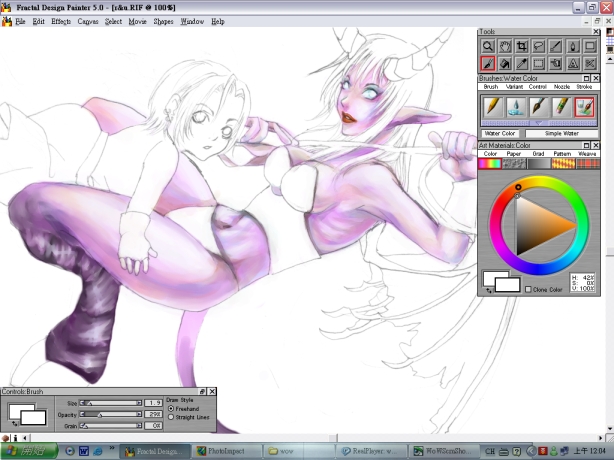Choose the Water drop brush icon
614x460 pixels.
coord(516,106)
